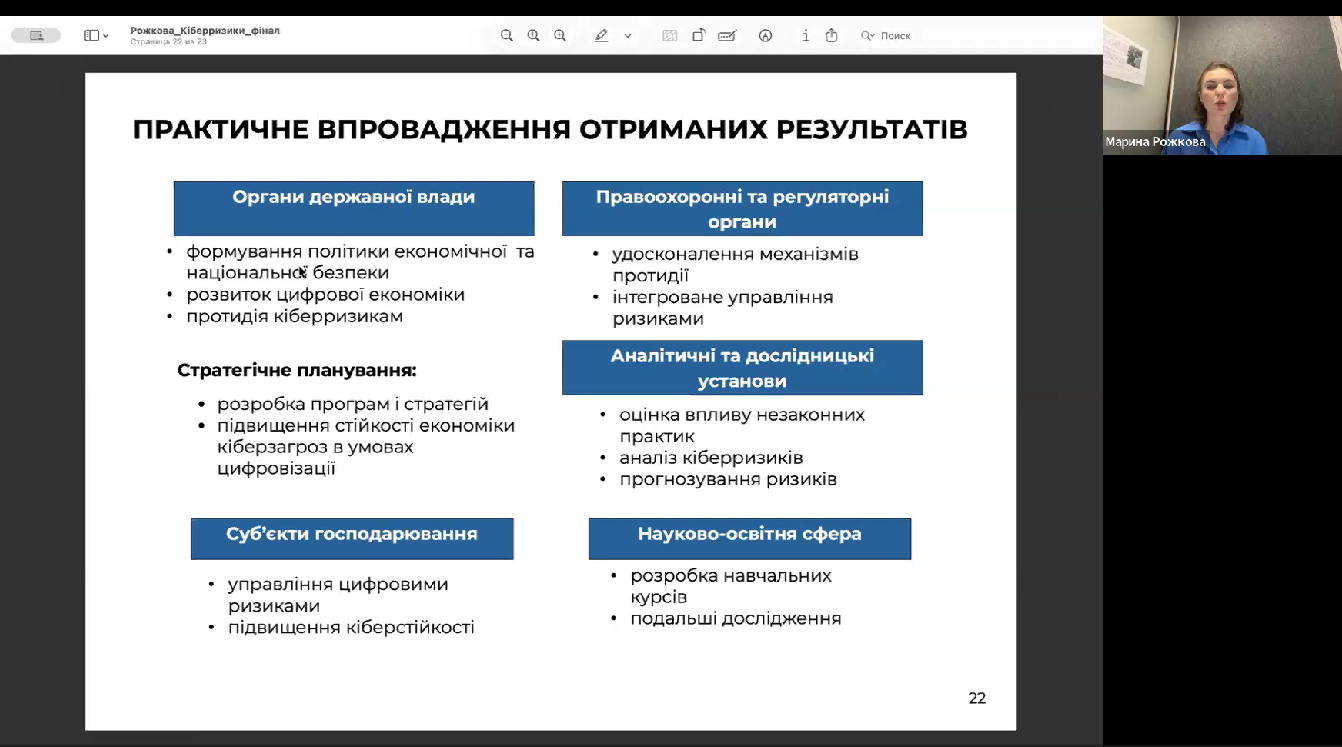Click the Органи державної влади heading box

click(354, 208)
